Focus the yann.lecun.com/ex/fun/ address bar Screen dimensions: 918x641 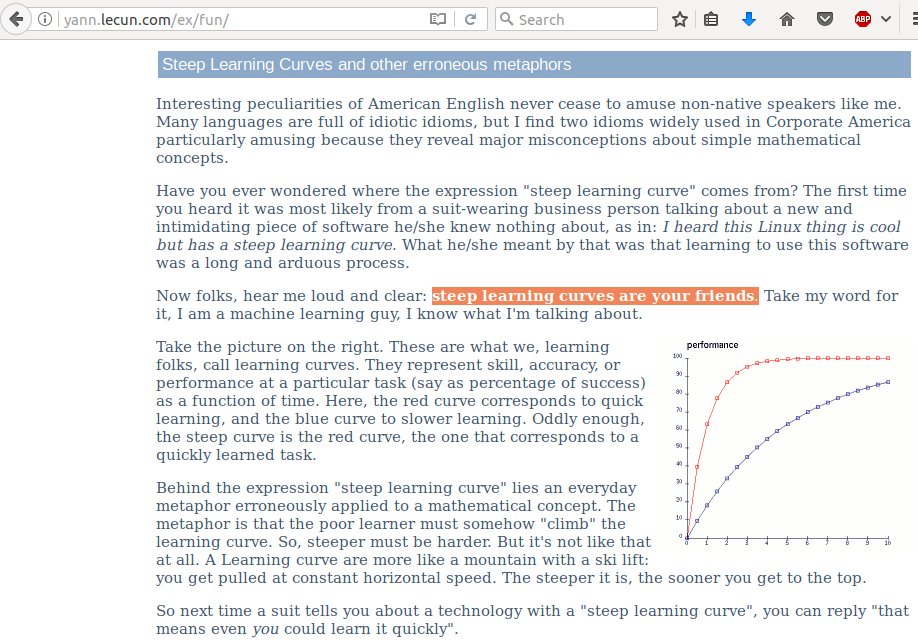[x=243, y=19]
